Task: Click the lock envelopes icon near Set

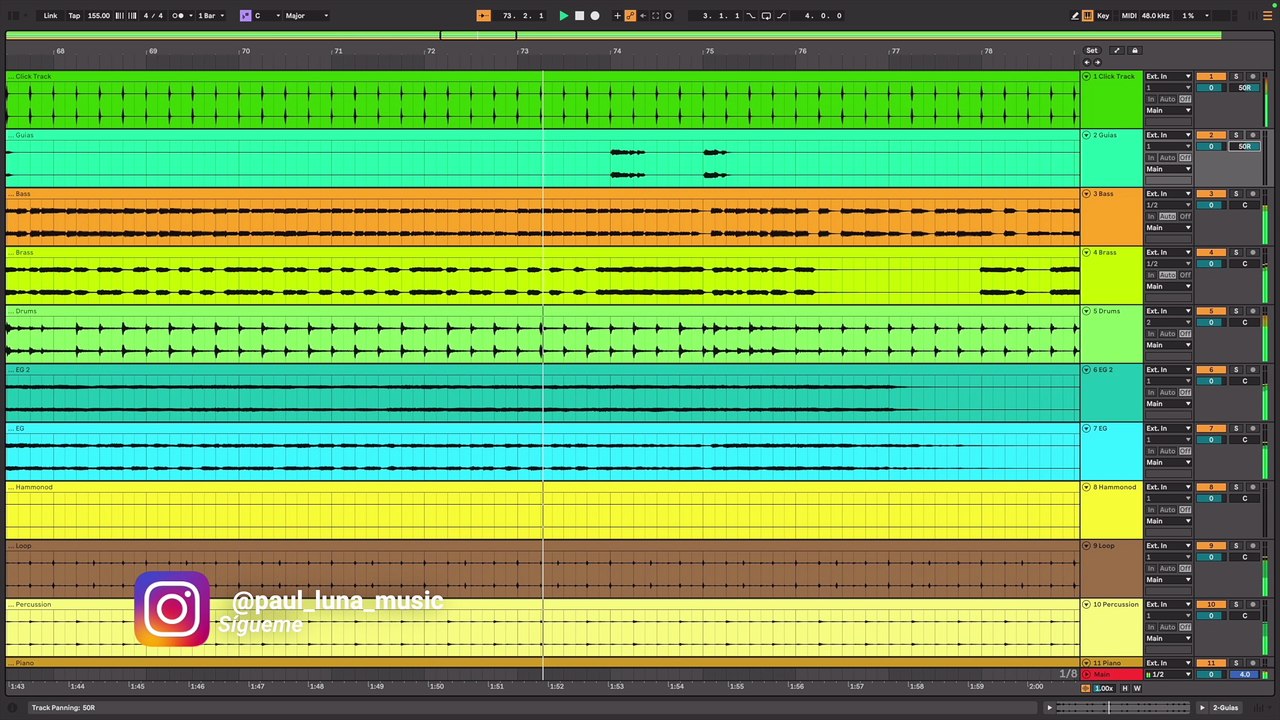Action: pos(1134,50)
